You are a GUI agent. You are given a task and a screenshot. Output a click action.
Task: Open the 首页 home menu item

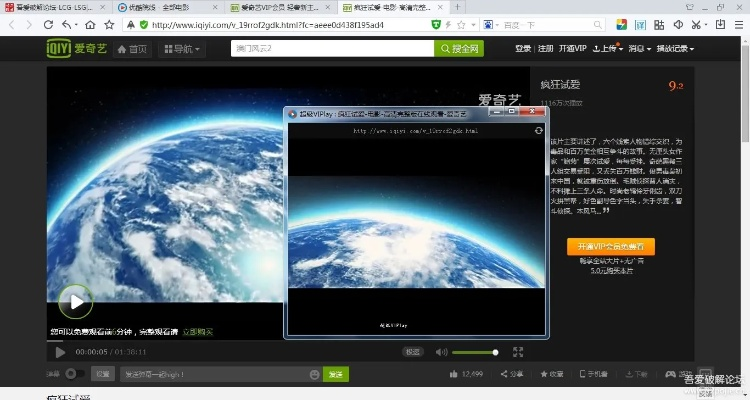click(x=133, y=48)
